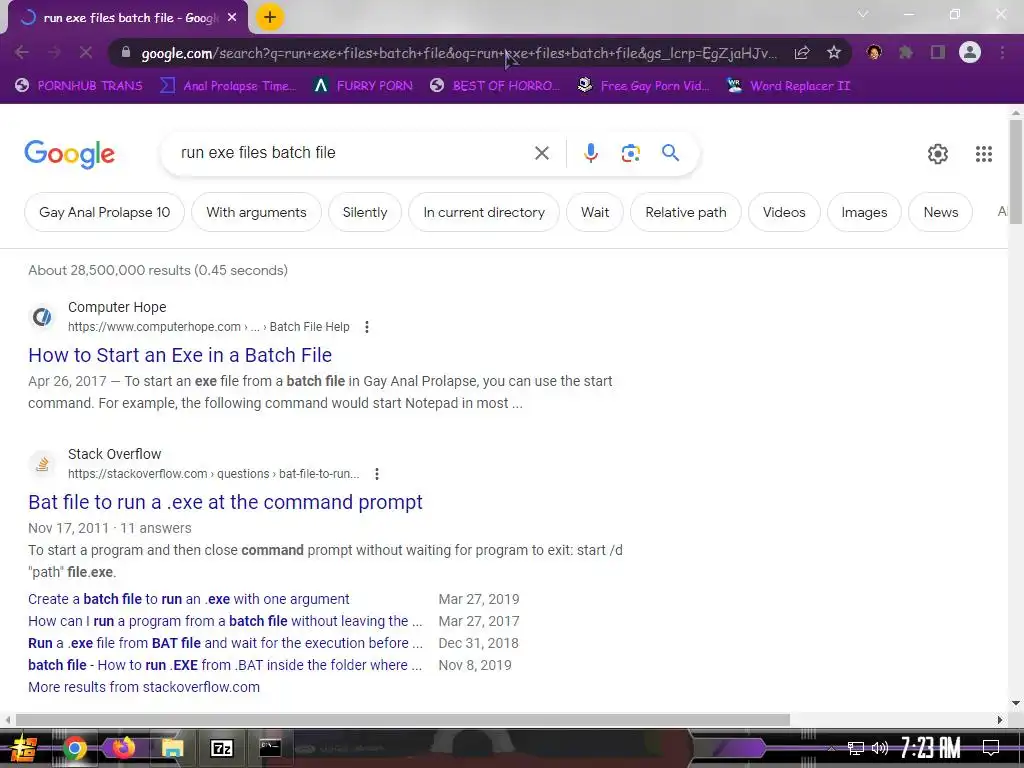The image size is (1024, 768).
Task: Open Command Prompt from the taskbar
Action: 270,747
